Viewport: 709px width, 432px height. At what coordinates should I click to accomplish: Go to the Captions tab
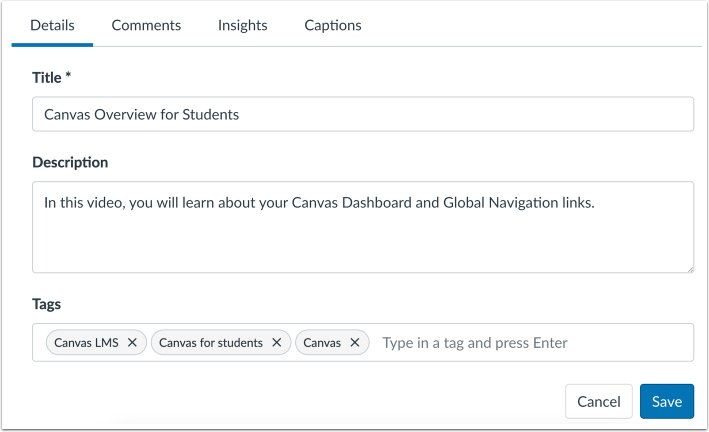click(x=333, y=25)
